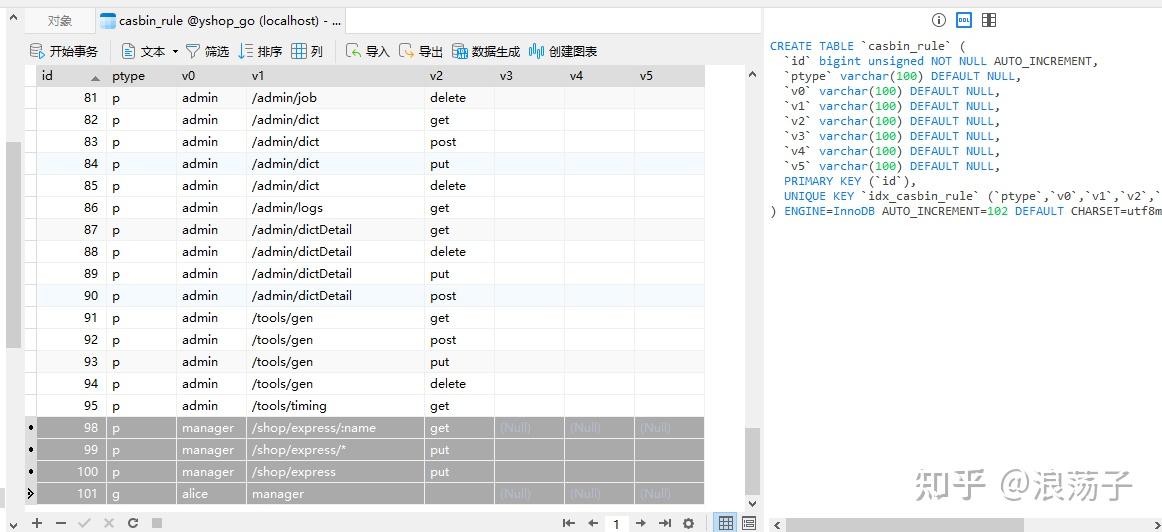Select the /admin/logs cell in row 86
This screenshot has height=532, width=1162.
336,207
